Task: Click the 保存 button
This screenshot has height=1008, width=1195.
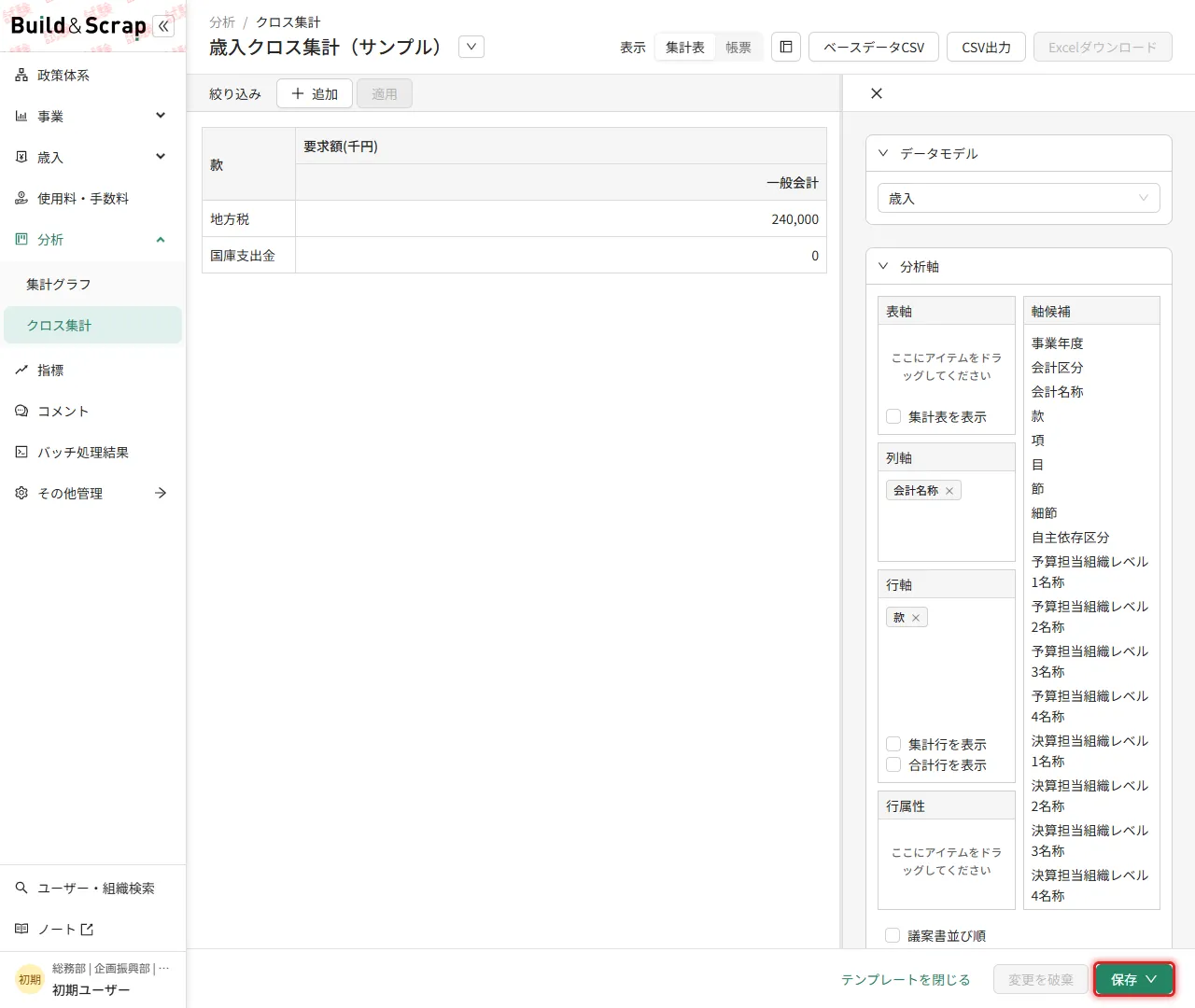Action: pos(1133,980)
